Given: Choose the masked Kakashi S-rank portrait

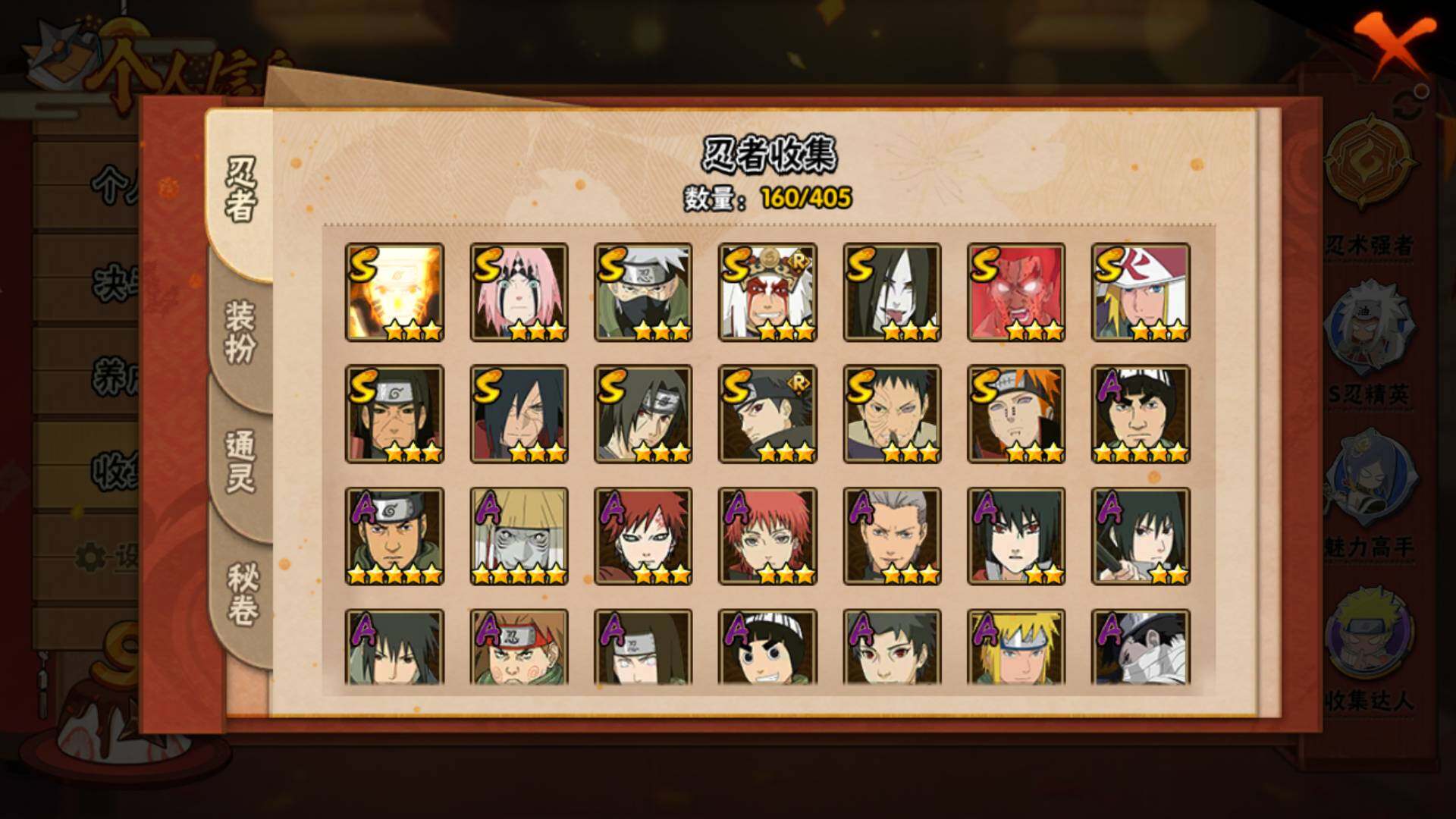Looking at the screenshot, I should [x=643, y=292].
